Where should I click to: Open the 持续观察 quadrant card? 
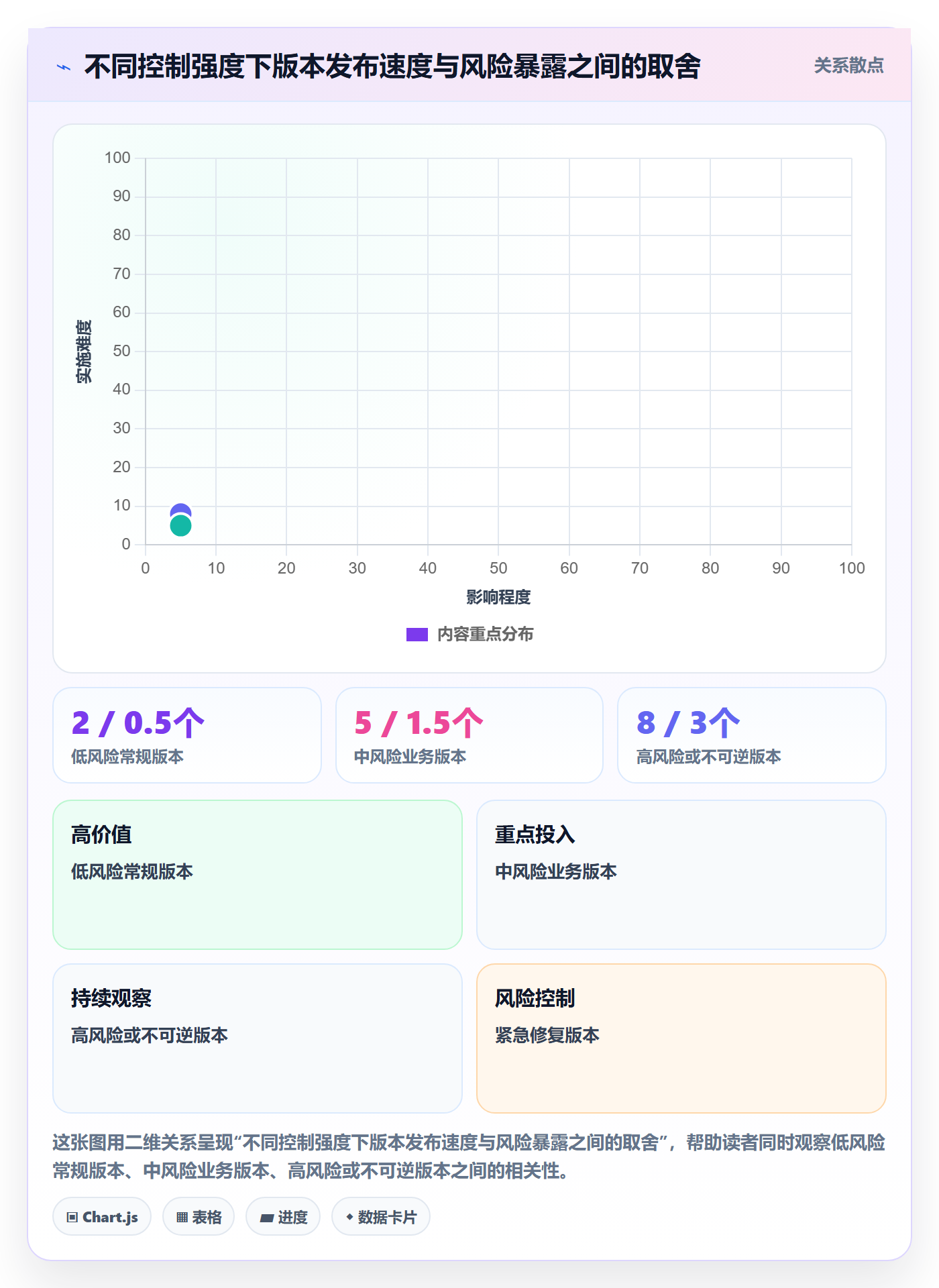[x=258, y=1038]
